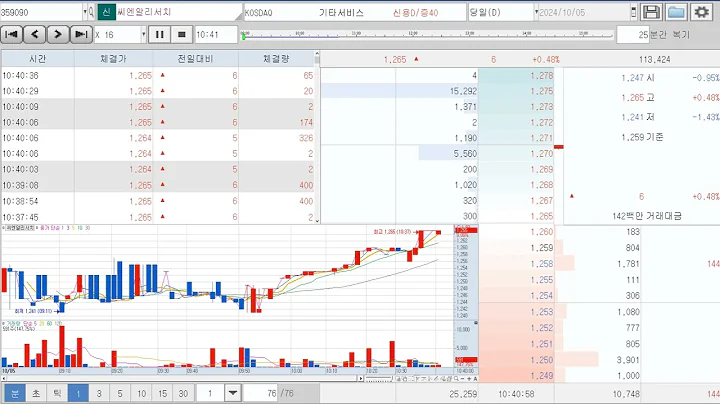Screen dimensions: 720x404
Task: Click the replay time field showing 10:41
Action: [x=216, y=34]
